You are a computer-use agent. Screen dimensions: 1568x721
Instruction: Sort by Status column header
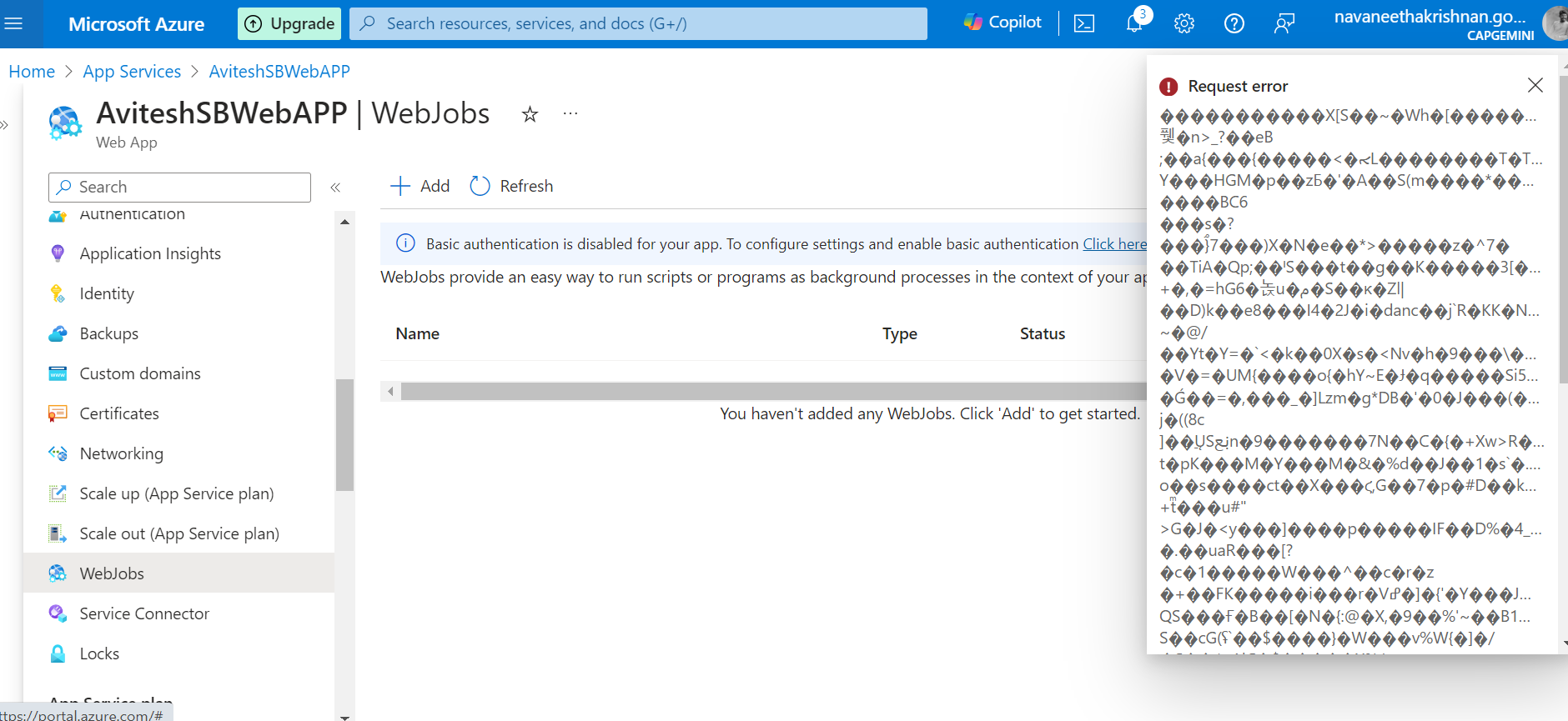pos(1043,333)
